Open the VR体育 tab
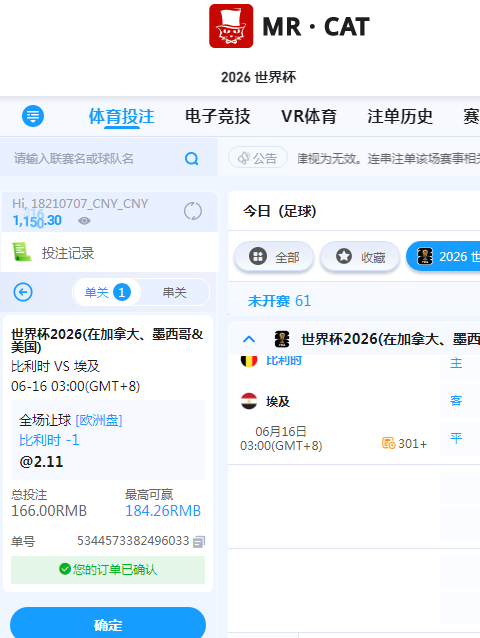This screenshot has width=480, height=638. (x=309, y=116)
